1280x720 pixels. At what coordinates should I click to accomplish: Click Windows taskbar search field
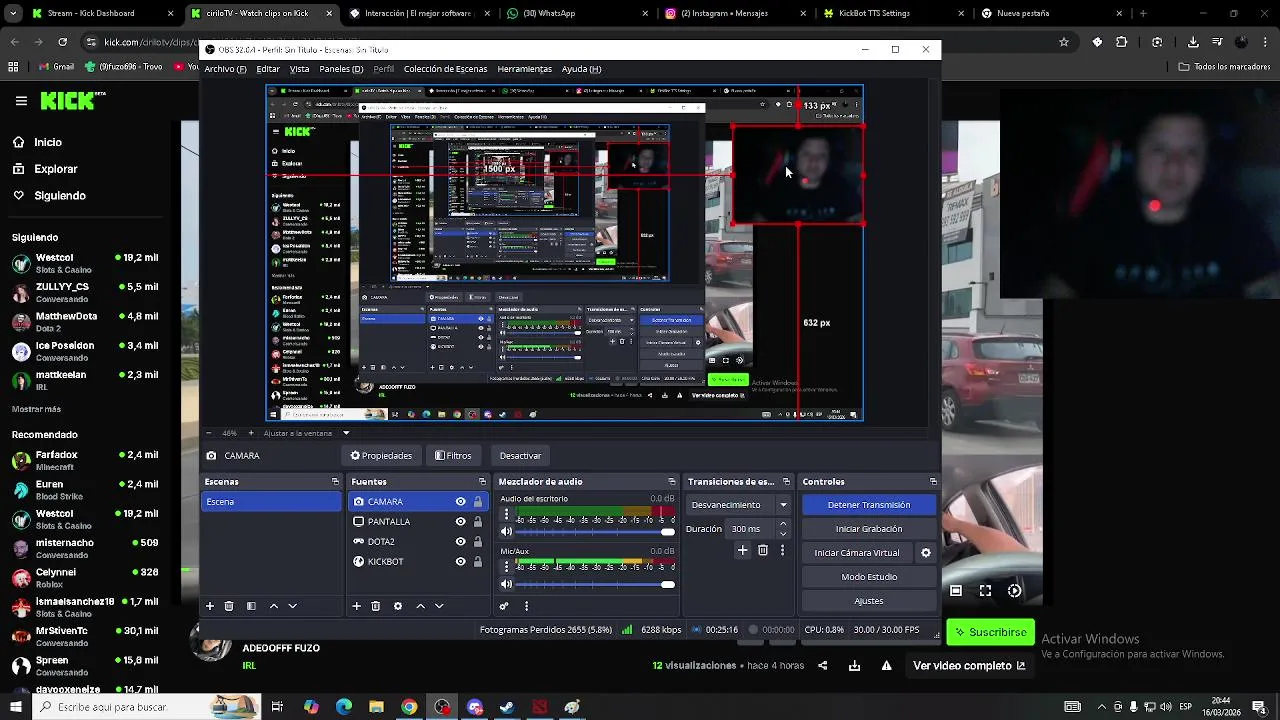[x=147, y=707]
